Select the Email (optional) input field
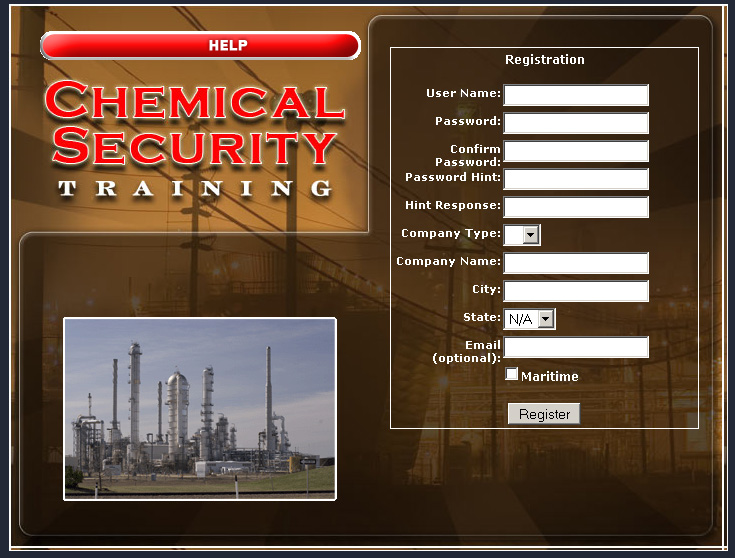Image resolution: width=735 pixels, height=558 pixels. point(576,347)
